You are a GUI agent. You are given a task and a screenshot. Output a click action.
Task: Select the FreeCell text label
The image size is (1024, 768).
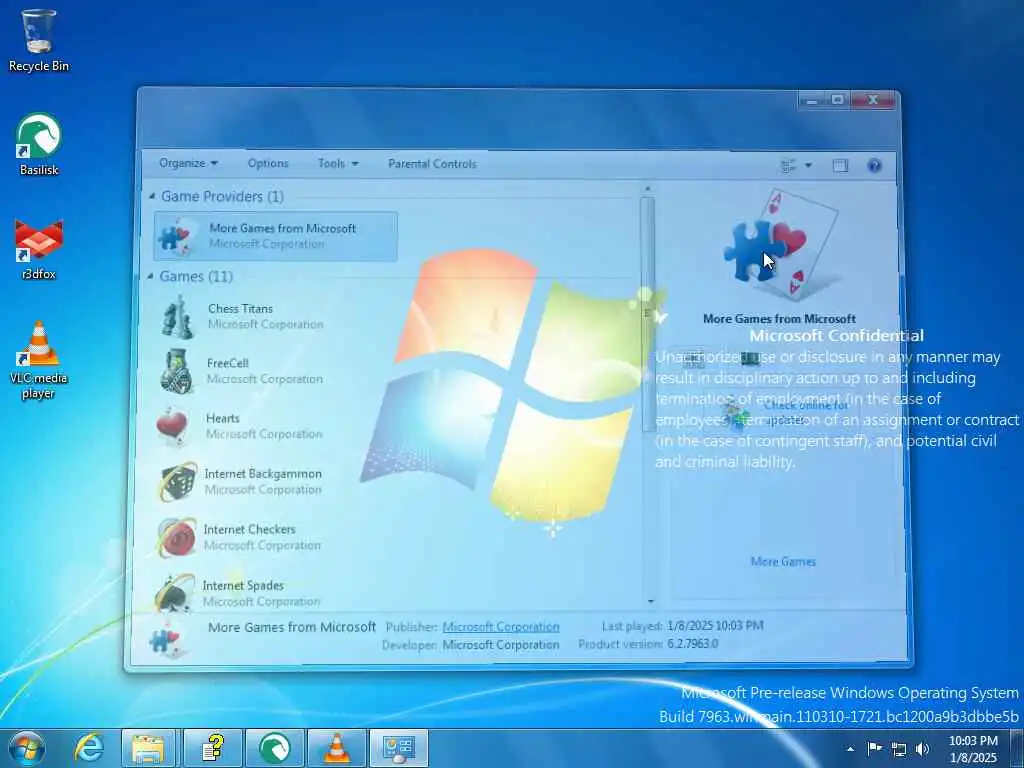tap(227, 363)
